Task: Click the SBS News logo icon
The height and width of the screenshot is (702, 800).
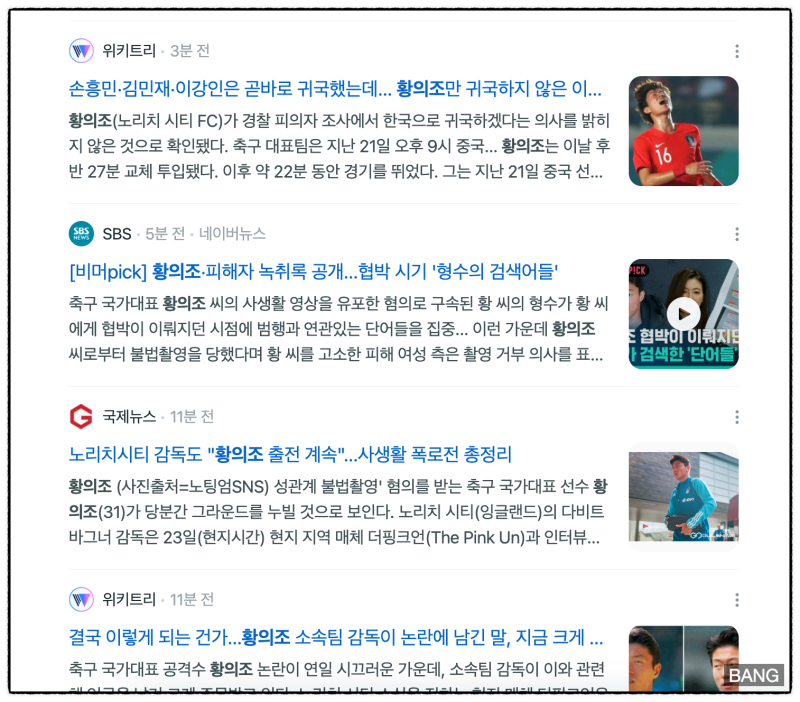Action: tap(81, 234)
